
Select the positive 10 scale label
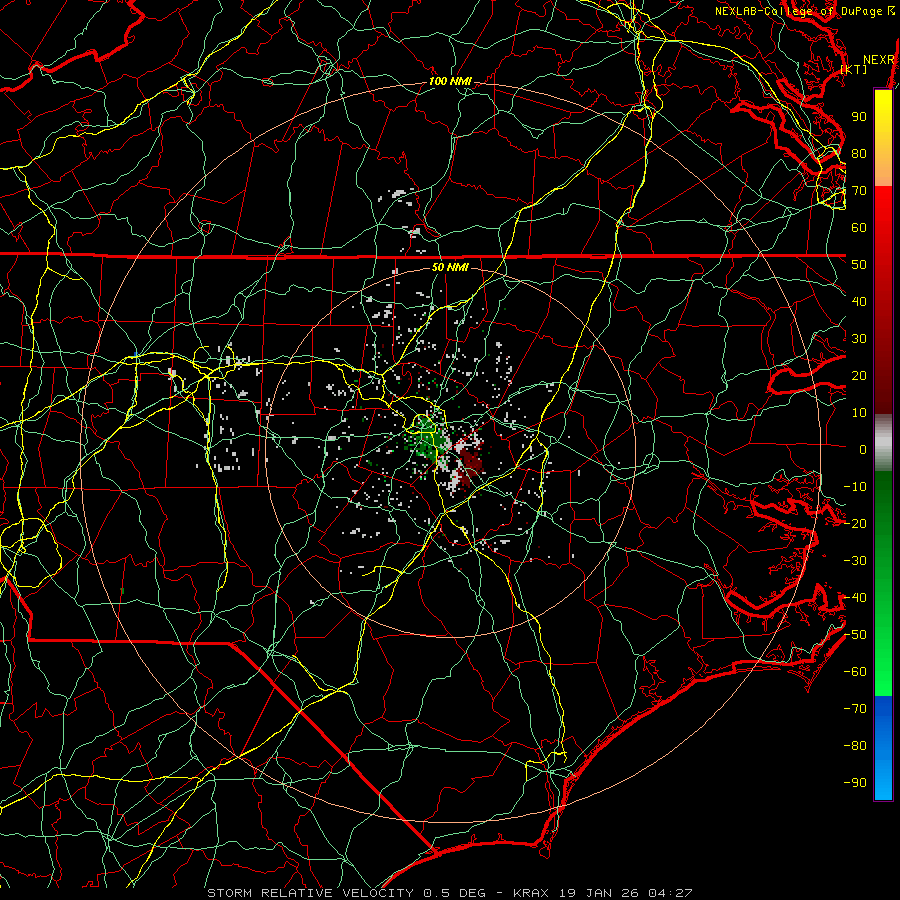click(x=859, y=413)
